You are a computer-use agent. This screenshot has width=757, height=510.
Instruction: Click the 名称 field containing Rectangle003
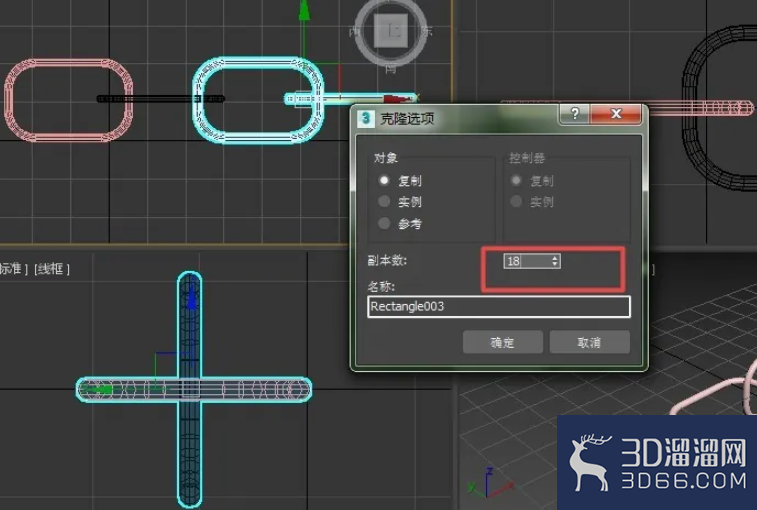click(x=499, y=307)
